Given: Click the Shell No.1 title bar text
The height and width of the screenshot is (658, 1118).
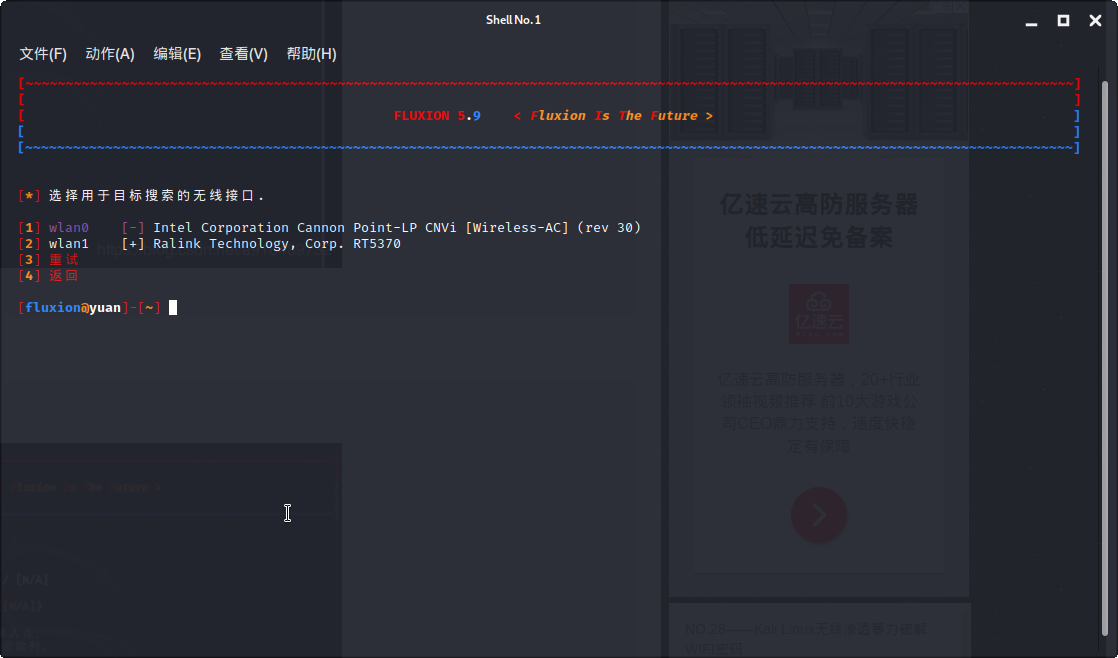Looking at the screenshot, I should (513, 20).
